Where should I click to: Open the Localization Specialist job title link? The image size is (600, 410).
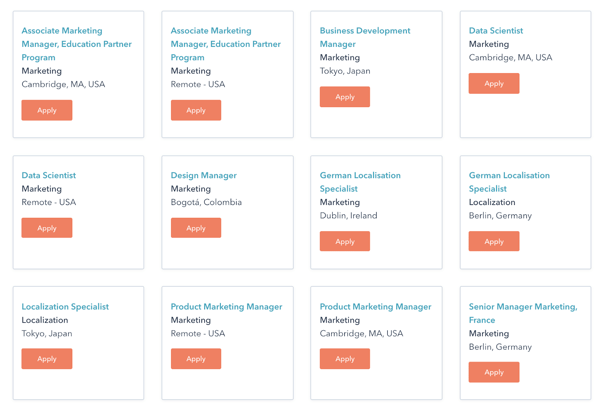[x=65, y=307]
